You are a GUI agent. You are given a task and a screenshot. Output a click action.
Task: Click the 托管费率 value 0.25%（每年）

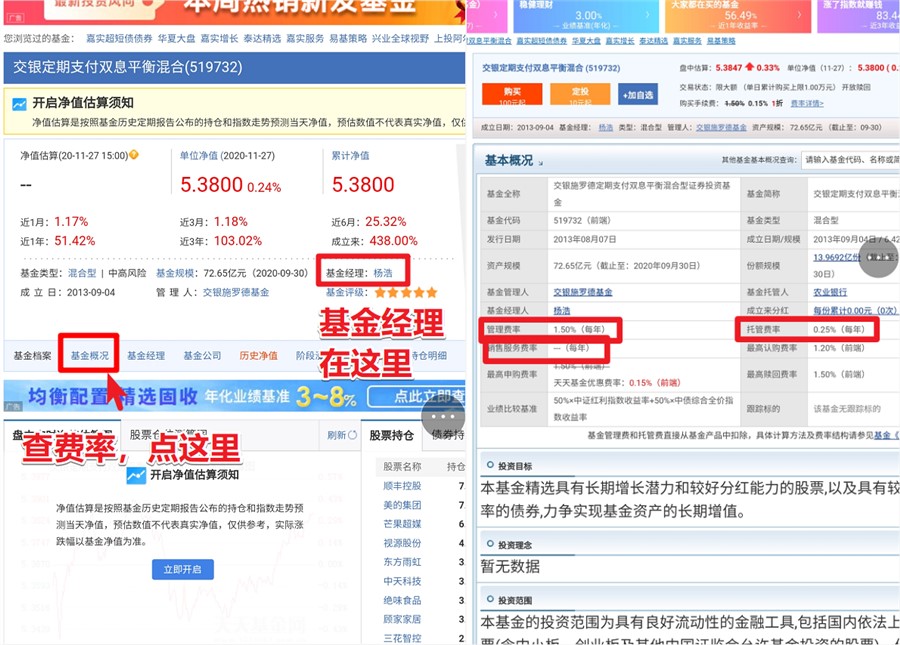point(839,329)
